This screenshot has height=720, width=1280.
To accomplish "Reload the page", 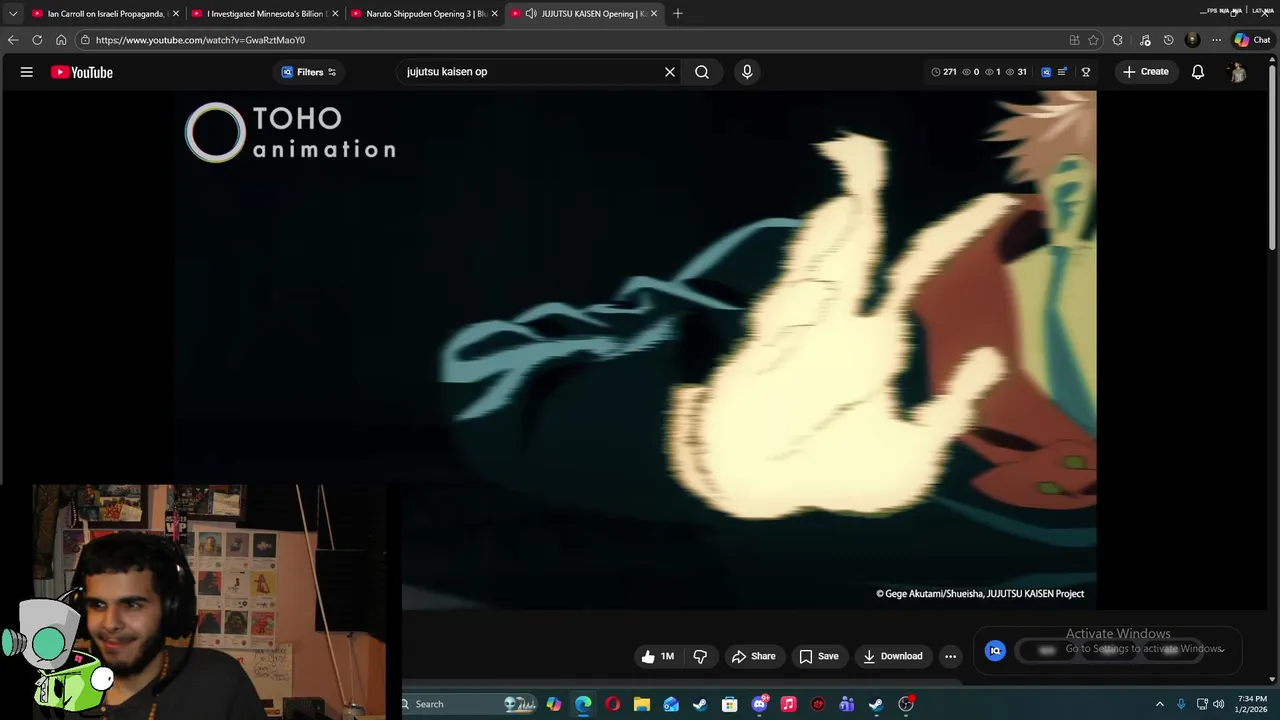I will (x=37, y=40).
